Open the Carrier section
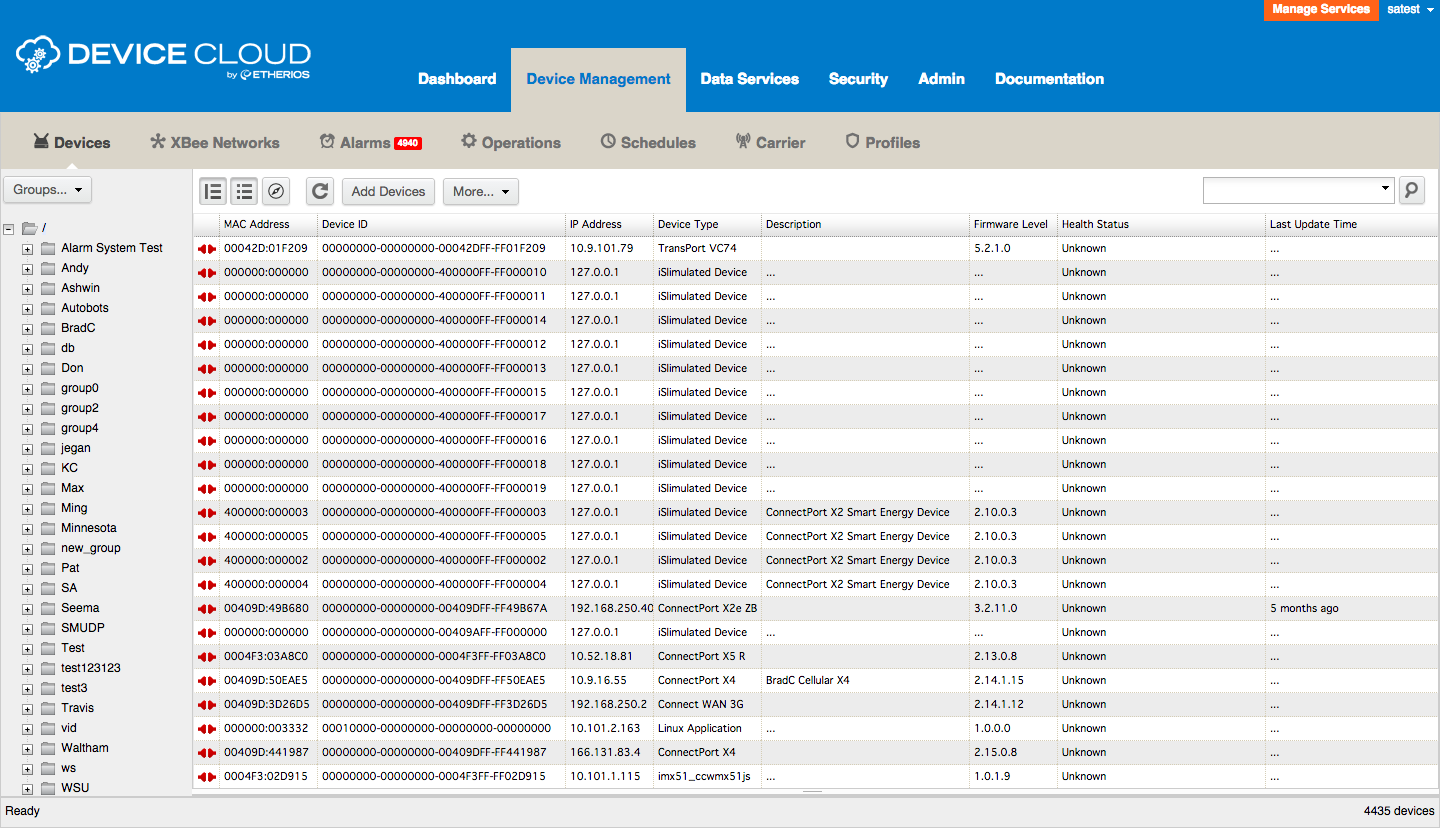The image size is (1440, 828). tap(770, 142)
